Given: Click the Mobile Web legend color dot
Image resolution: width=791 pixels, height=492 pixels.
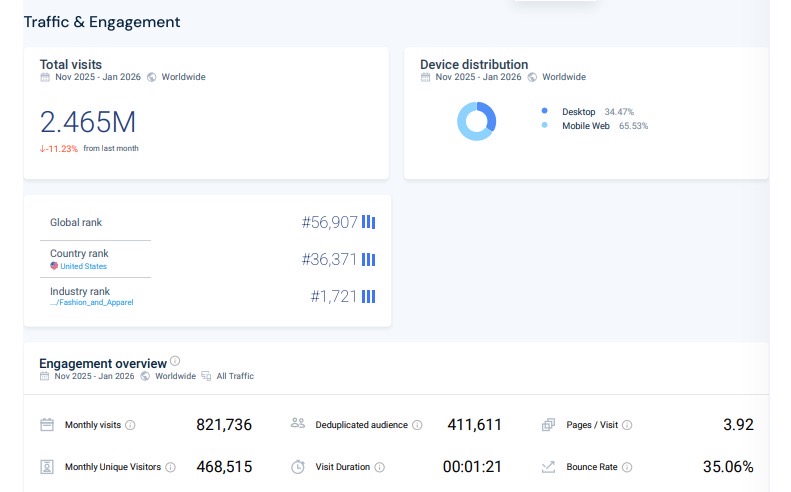Looking at the screenshot, I should click(x=544, y=126).
